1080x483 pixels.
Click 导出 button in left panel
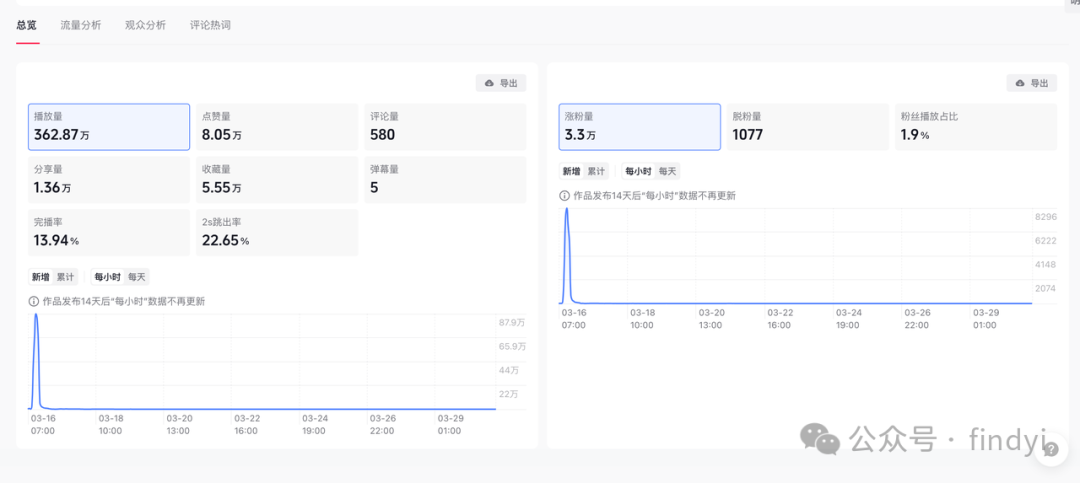pos(501,83)
